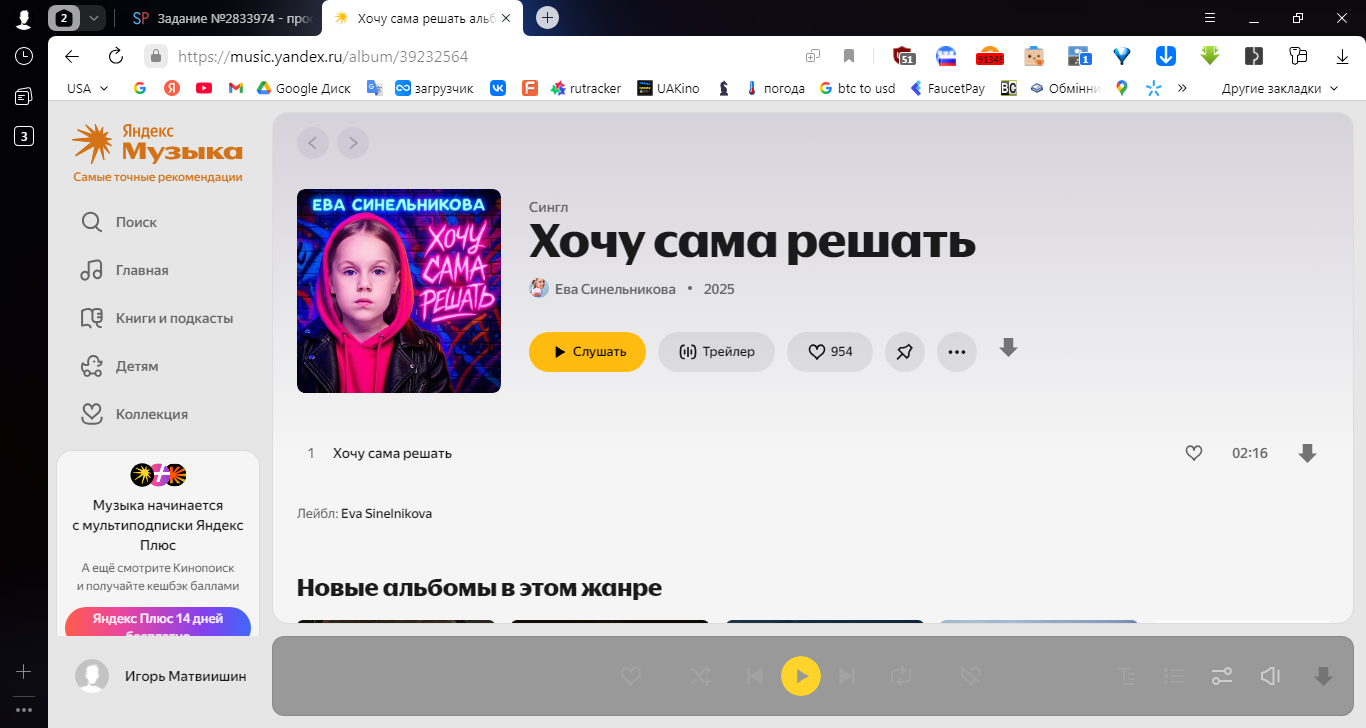Toggle shuffle in the player bar

coord(701,676)
